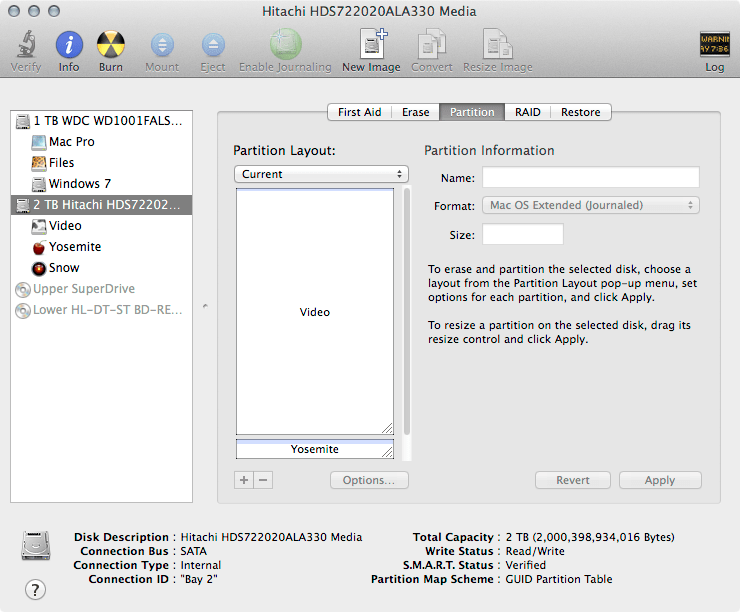The height and width of the screenshot is (612, 740).
Task: Switch to the Erase tab
Action: click(416, 112)
